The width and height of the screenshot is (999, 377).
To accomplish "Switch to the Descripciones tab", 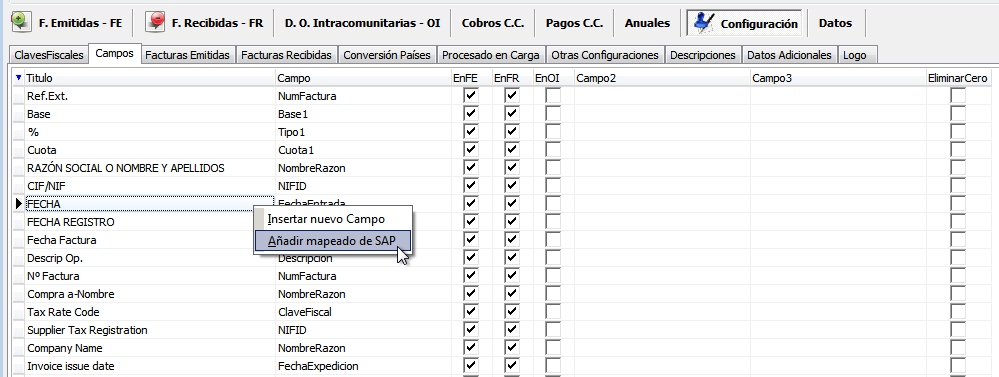I will (703, 55).
